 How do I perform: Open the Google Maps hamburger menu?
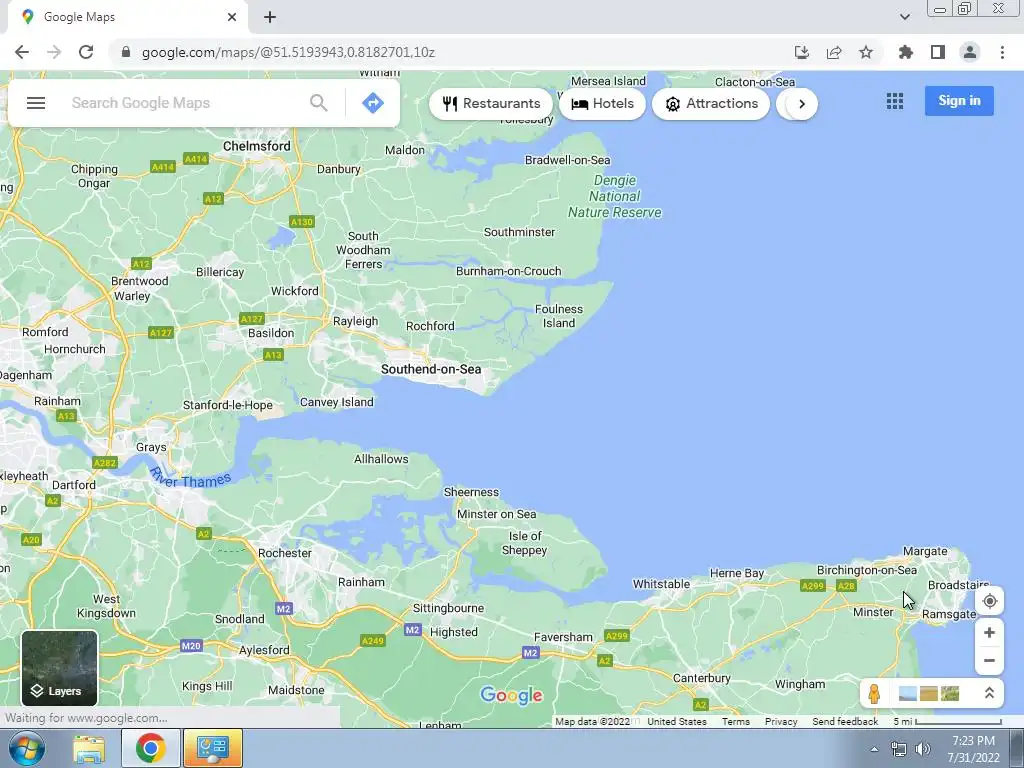(36, 103)
